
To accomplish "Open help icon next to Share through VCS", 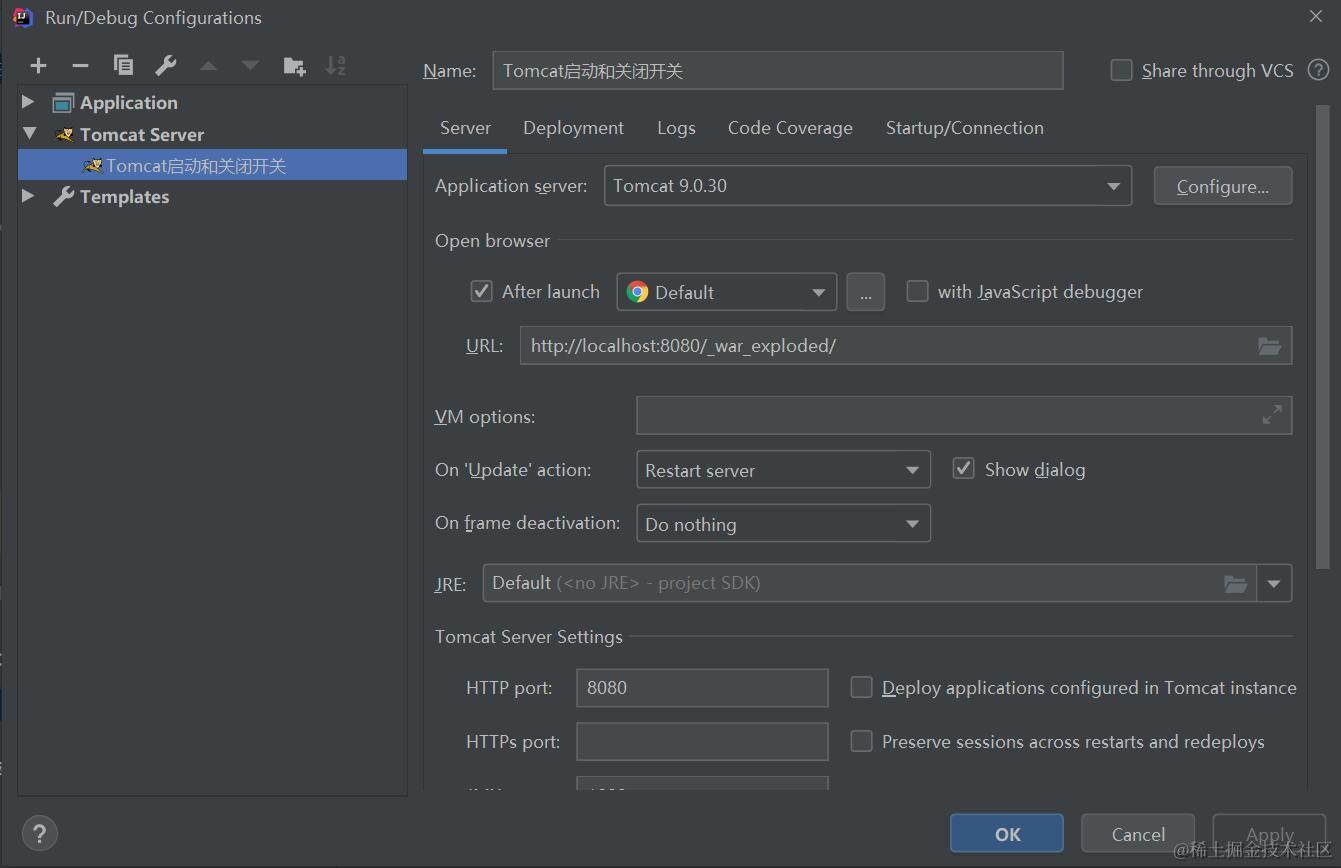I will 1319,70.
